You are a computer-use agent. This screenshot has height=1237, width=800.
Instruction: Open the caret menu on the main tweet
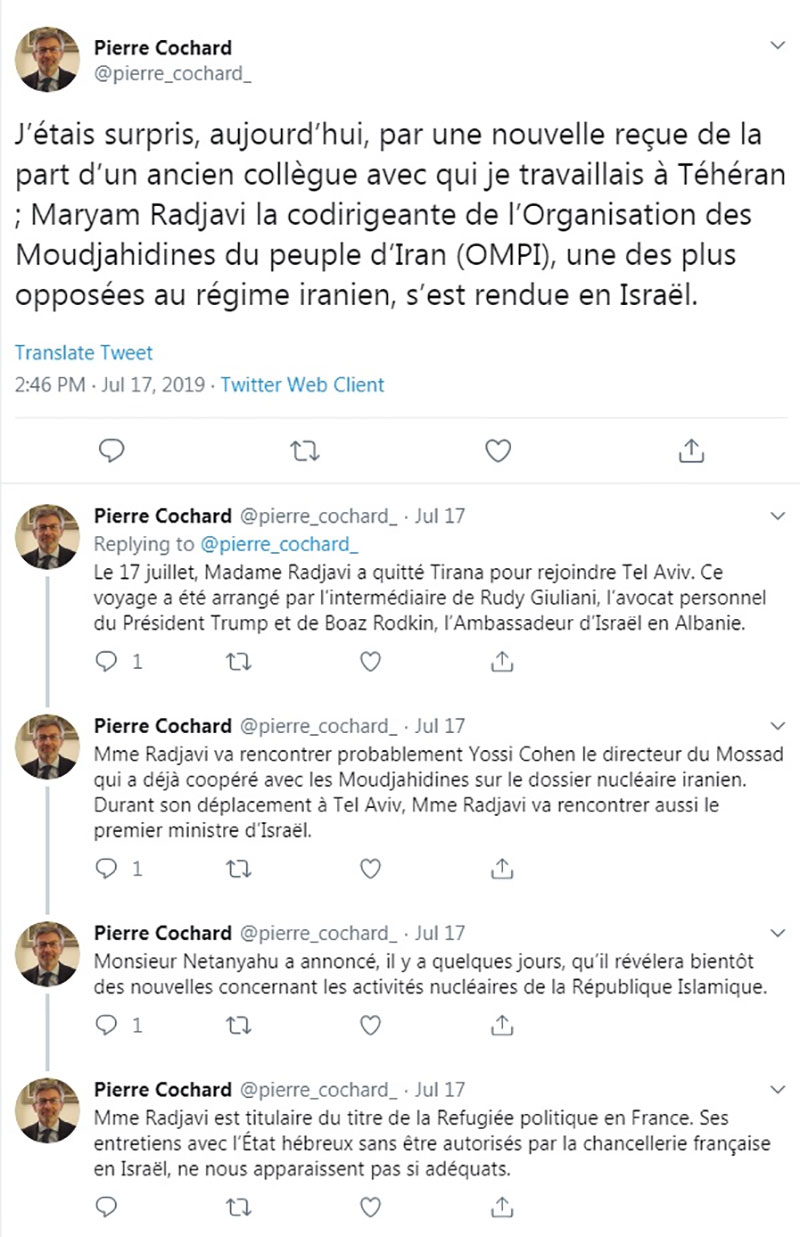coord(778,47)
